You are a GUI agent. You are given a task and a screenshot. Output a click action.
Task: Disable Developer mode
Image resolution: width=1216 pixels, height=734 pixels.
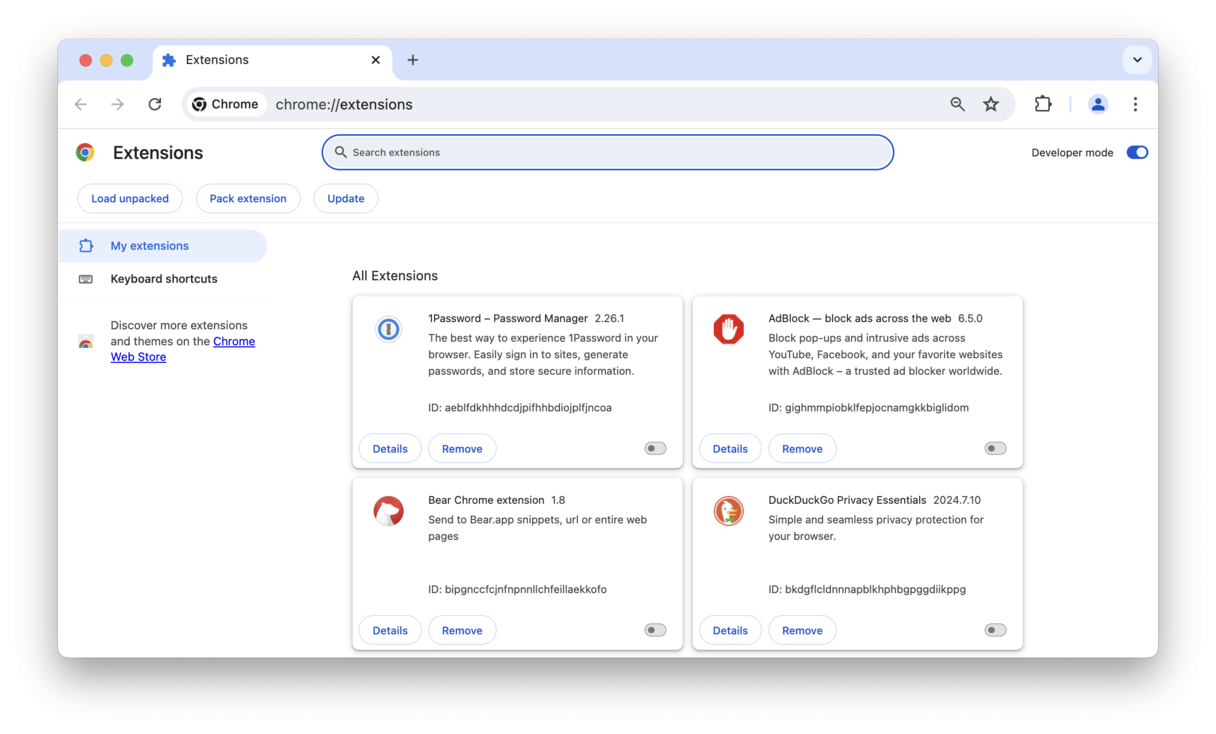pos(1137,152)
